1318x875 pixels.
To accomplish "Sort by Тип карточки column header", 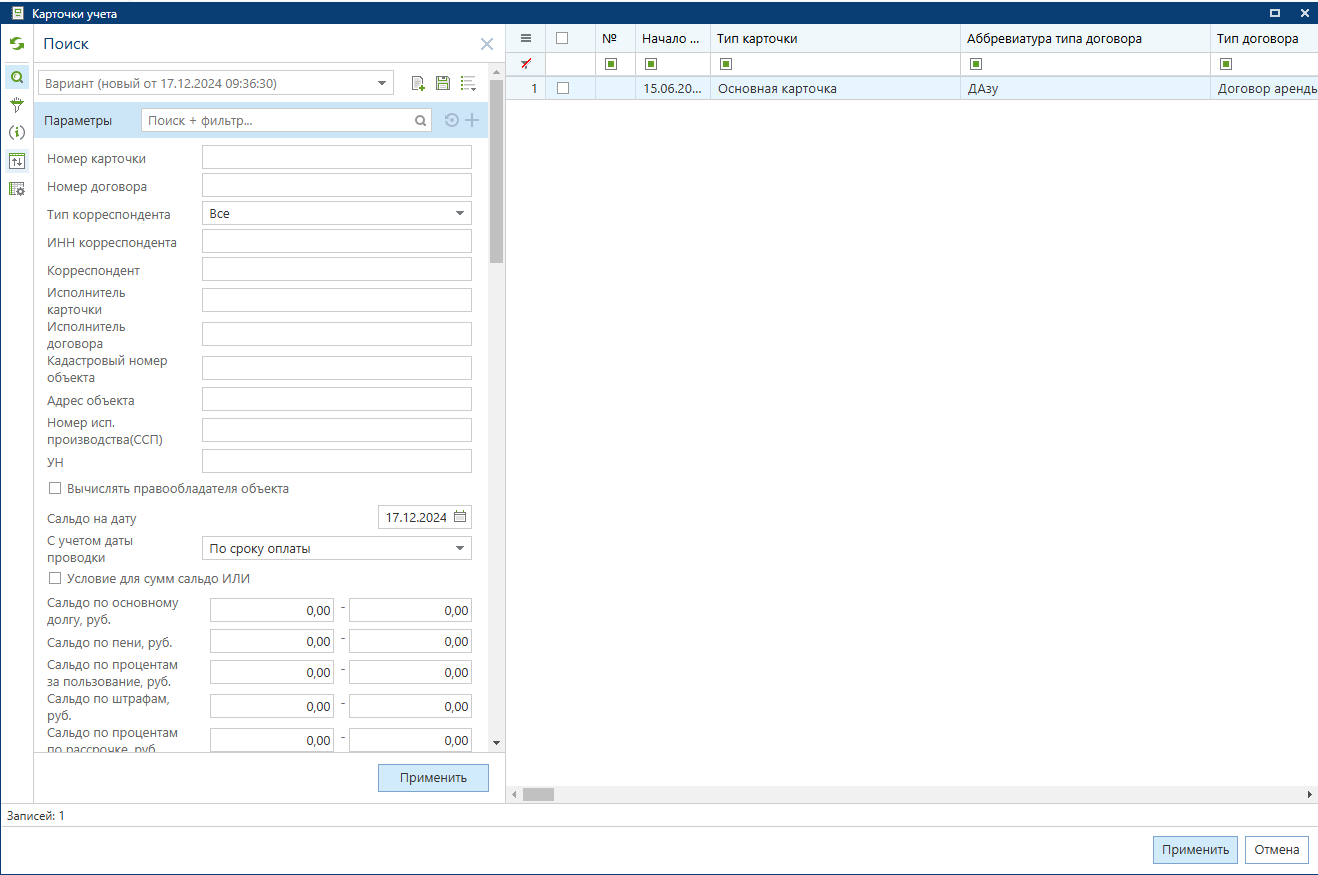I will pos(835,38).
